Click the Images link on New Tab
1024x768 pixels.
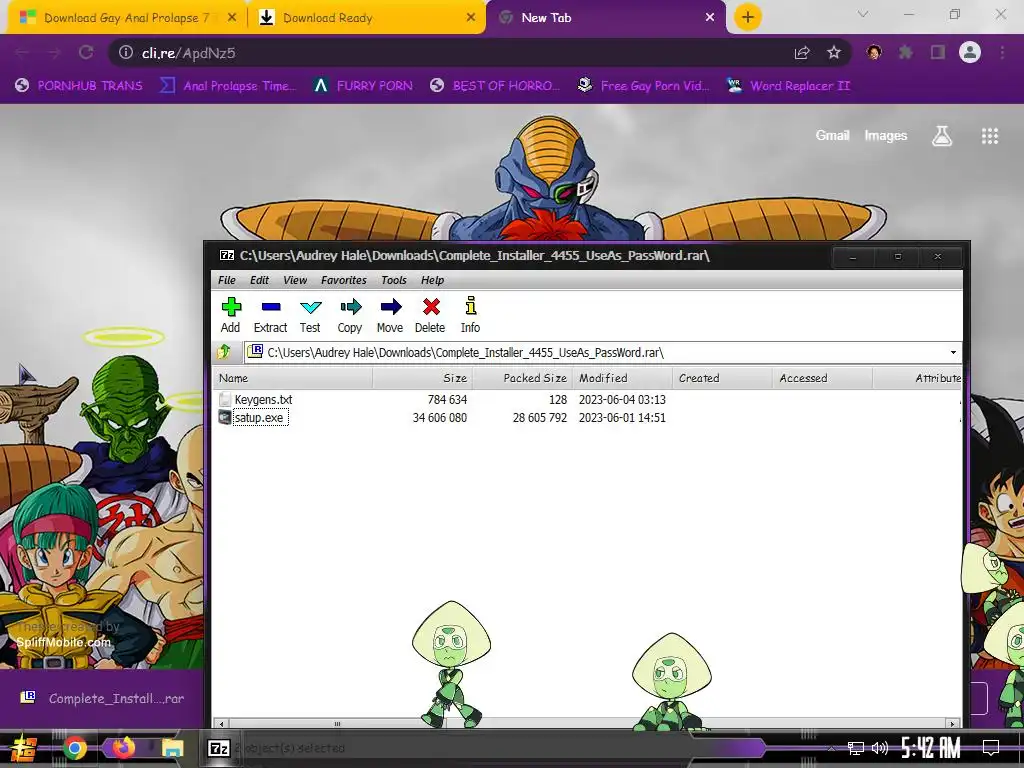(x=886, y=135)
